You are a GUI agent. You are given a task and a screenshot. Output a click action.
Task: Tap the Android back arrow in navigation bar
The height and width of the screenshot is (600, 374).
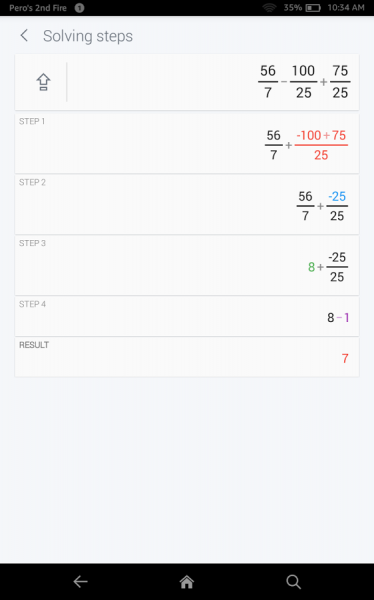pyautogui.click(x=80, y=582)
